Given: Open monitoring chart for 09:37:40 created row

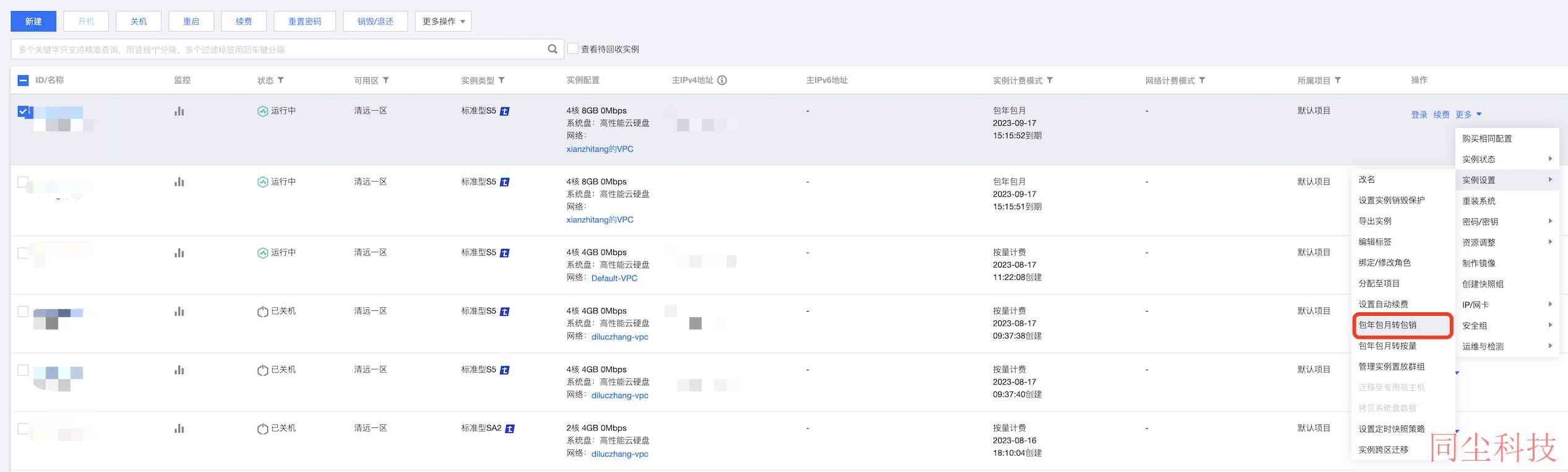Looking at the screenshot, I should [x=179, y=370].
